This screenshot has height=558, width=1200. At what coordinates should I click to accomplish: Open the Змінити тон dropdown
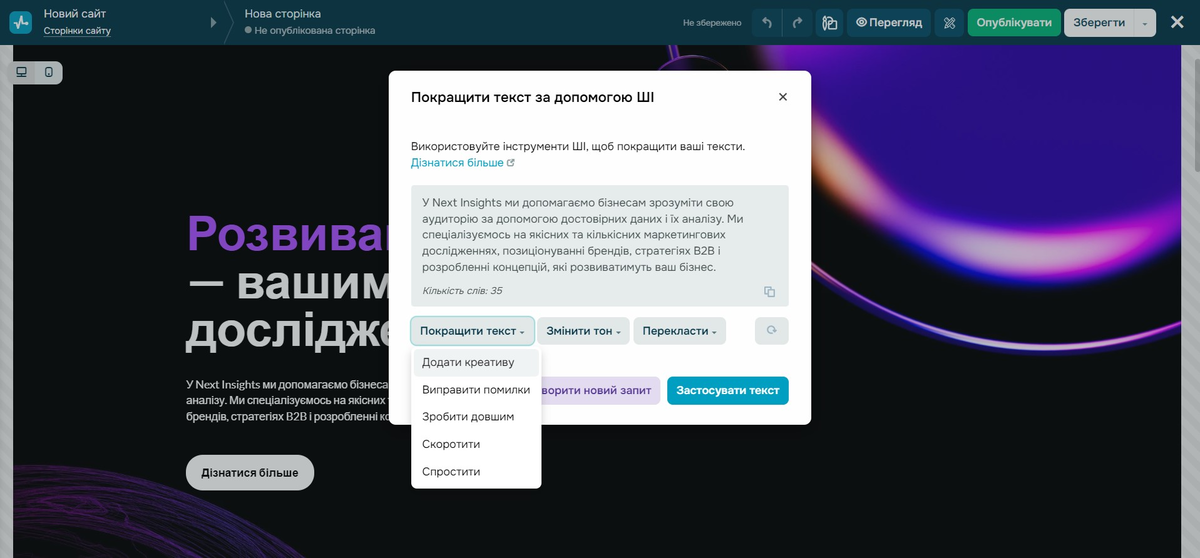(x=584, y=331)
